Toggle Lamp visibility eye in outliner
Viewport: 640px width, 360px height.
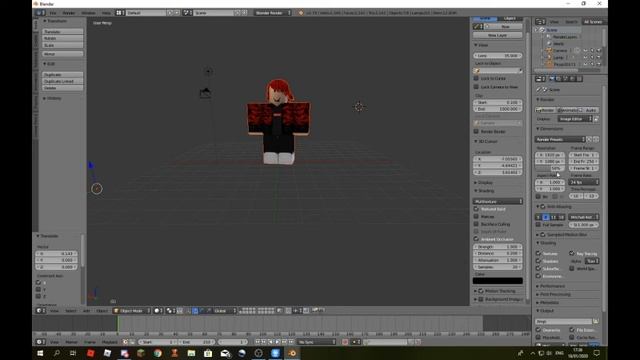pos(585,58)
